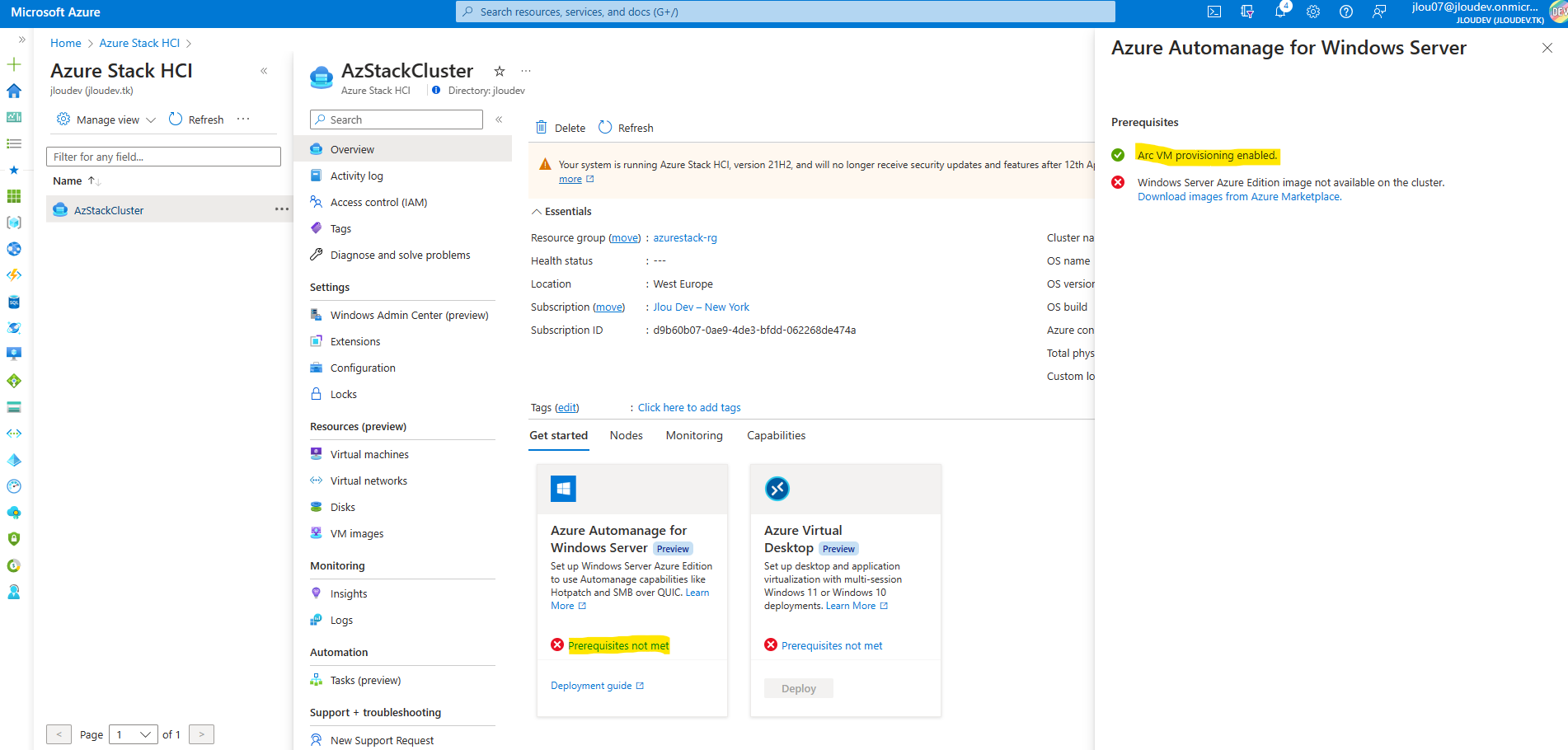Click the resource menu Search box
This screenshot has width=1568, height=750.
pyautogui.click(x=397, y=120)
